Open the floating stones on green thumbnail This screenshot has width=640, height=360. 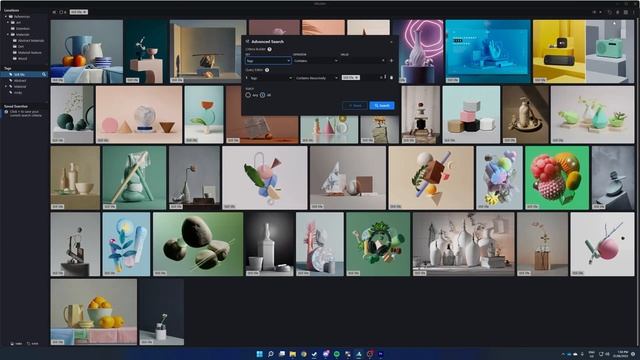(198, 244)
